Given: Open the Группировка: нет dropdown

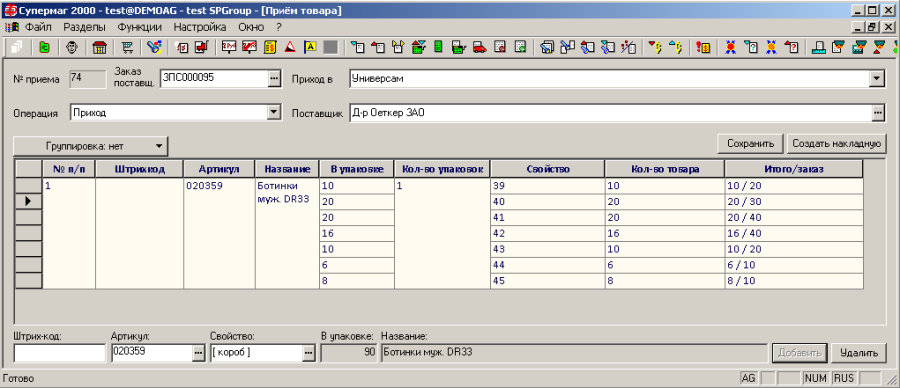Looking at the screenshot, I should 91,146.
